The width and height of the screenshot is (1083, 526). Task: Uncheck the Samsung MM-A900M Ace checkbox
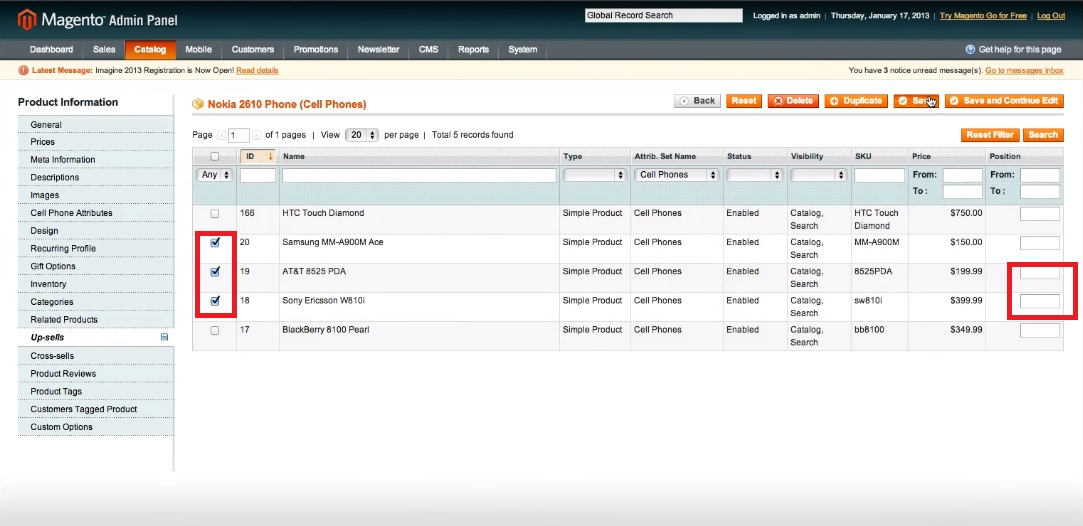[215, 243]
